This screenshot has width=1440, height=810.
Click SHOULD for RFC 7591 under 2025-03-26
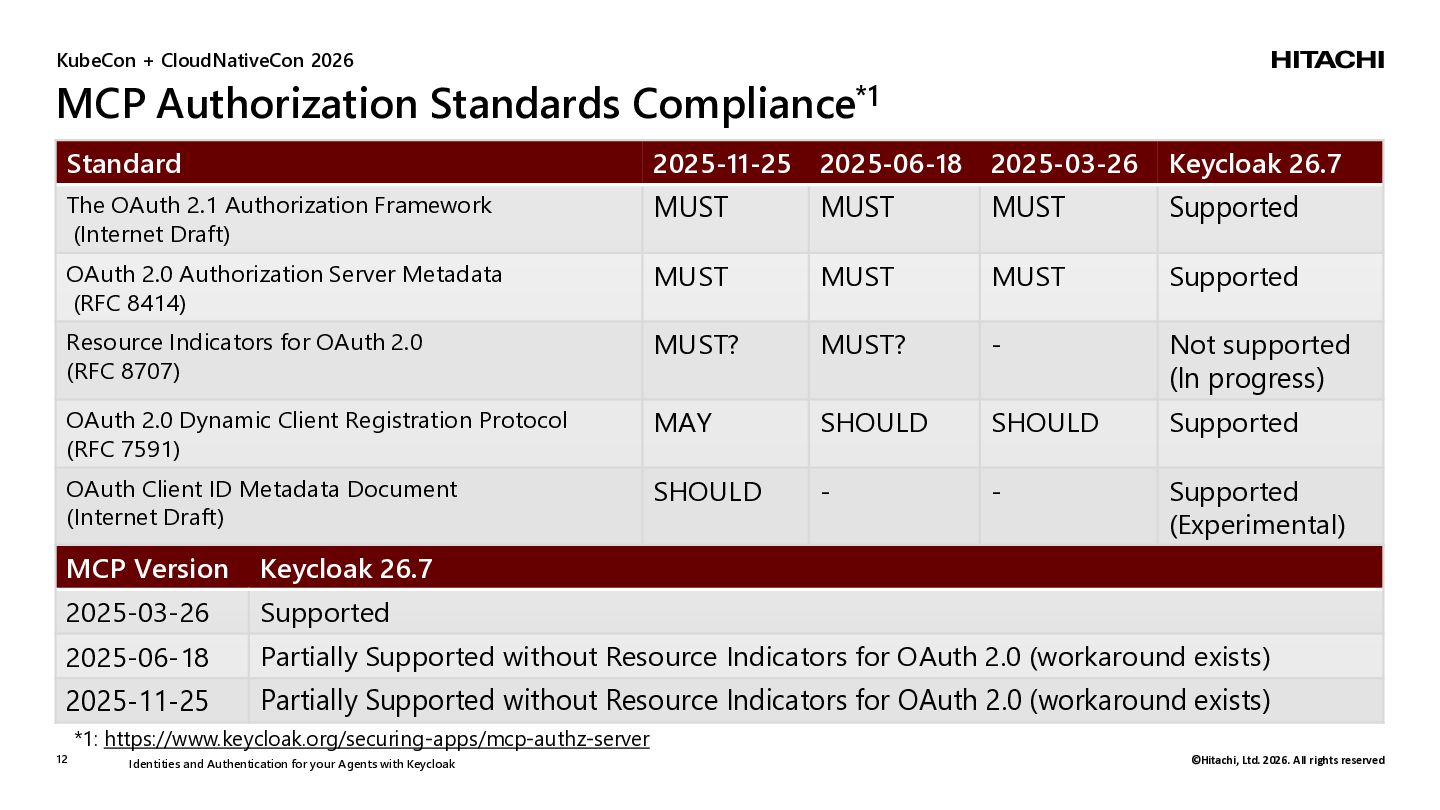coord(1045,423)
